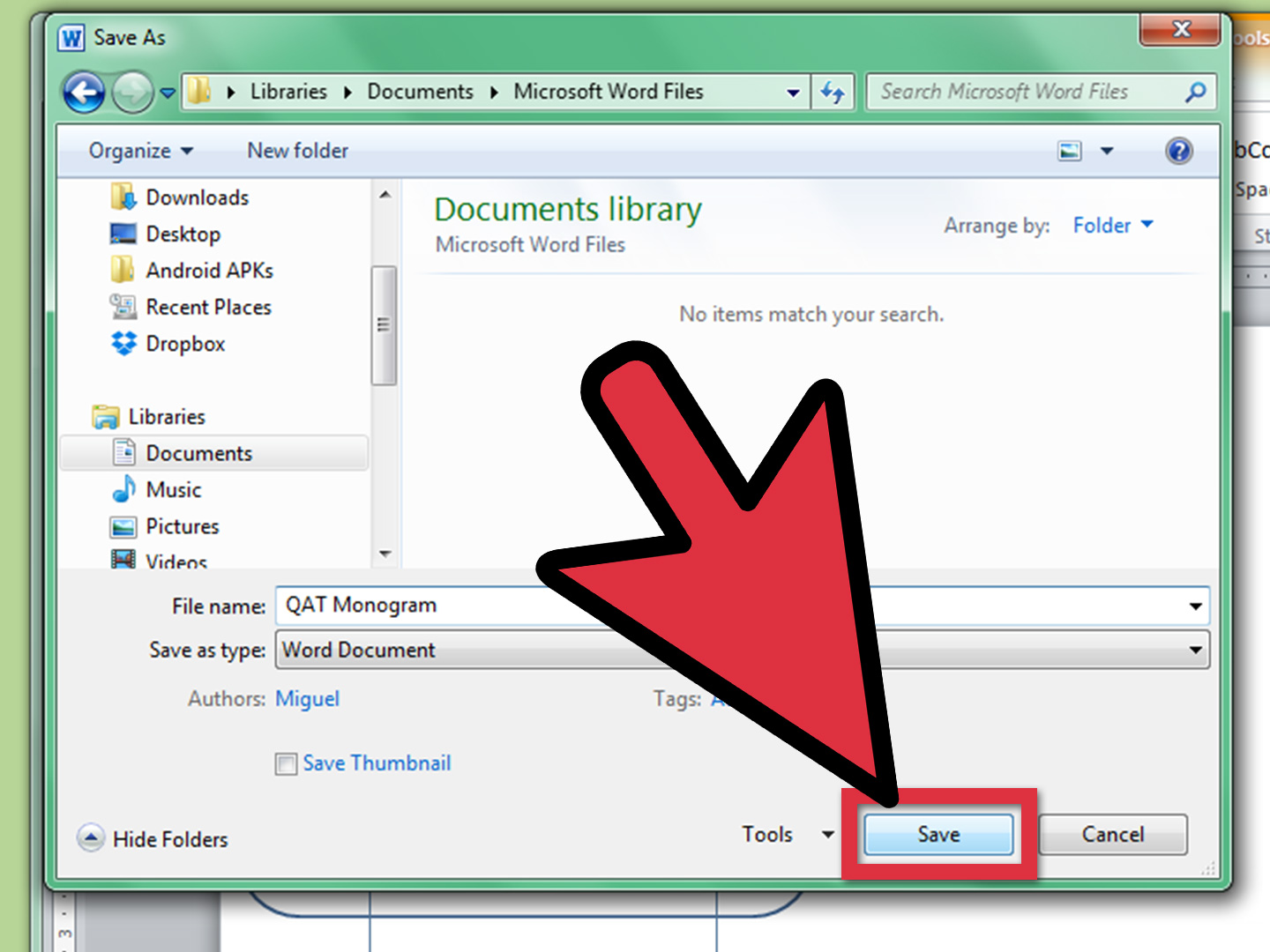
Task: Refresh the Microsoft Word Files folder view
Action: [832, 92]
